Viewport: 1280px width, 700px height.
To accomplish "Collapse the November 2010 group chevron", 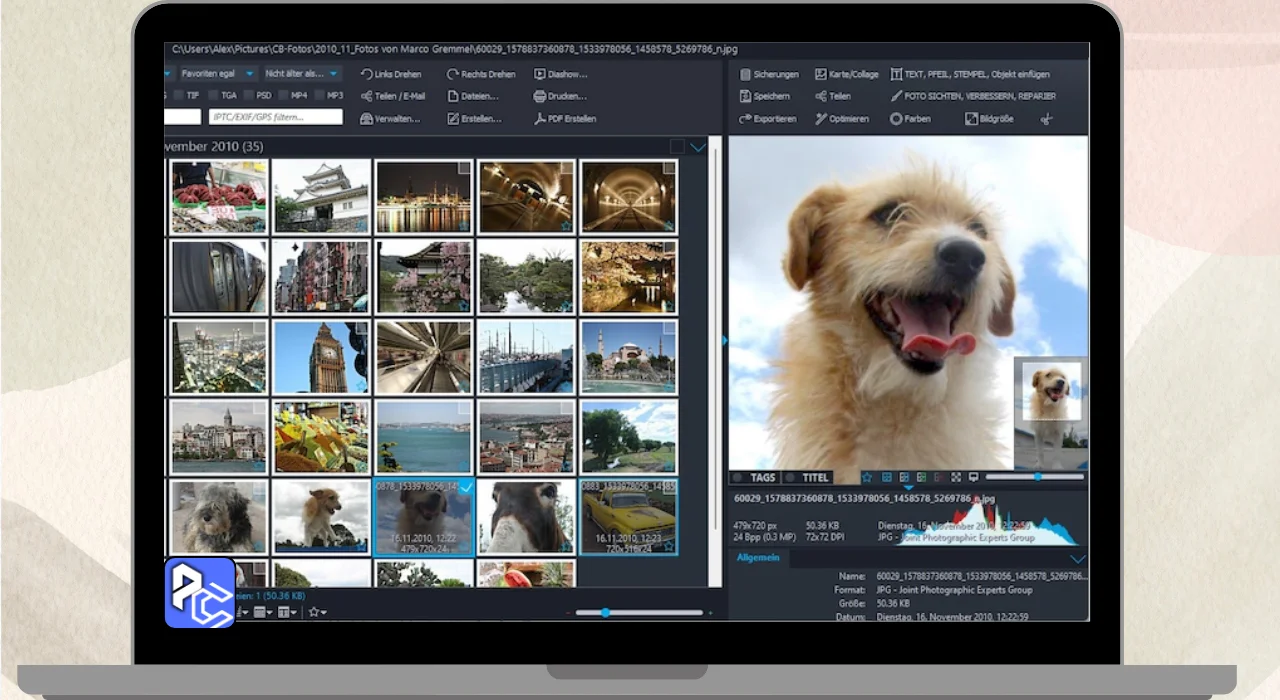I will pos(698,147).
